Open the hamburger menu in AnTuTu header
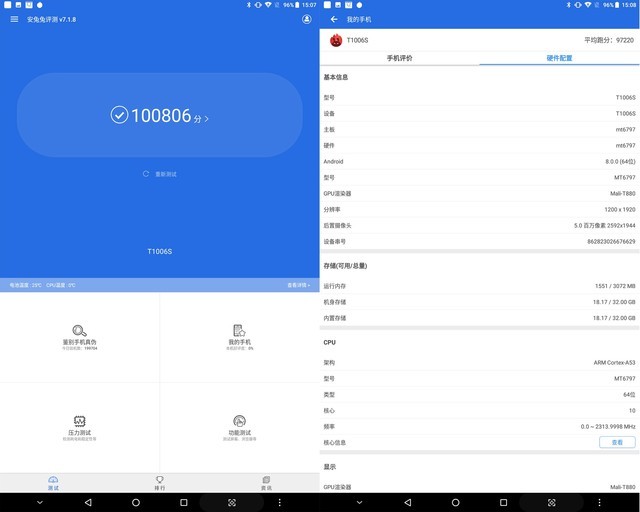Image resolution: width=640 pixels, height=512 pixels. pos(14,19)
